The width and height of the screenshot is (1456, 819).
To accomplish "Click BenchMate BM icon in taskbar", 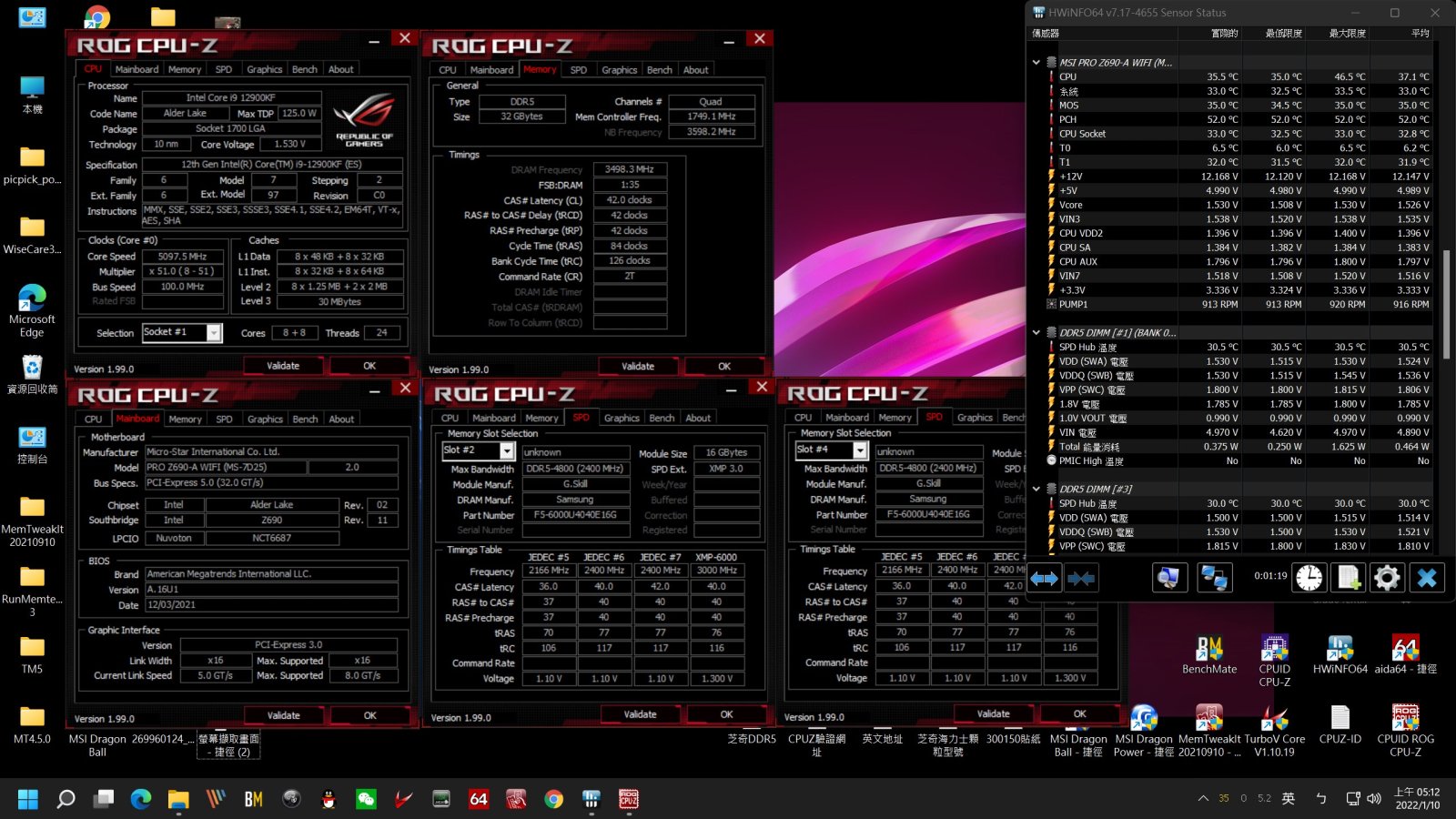I will click(254, 799).
